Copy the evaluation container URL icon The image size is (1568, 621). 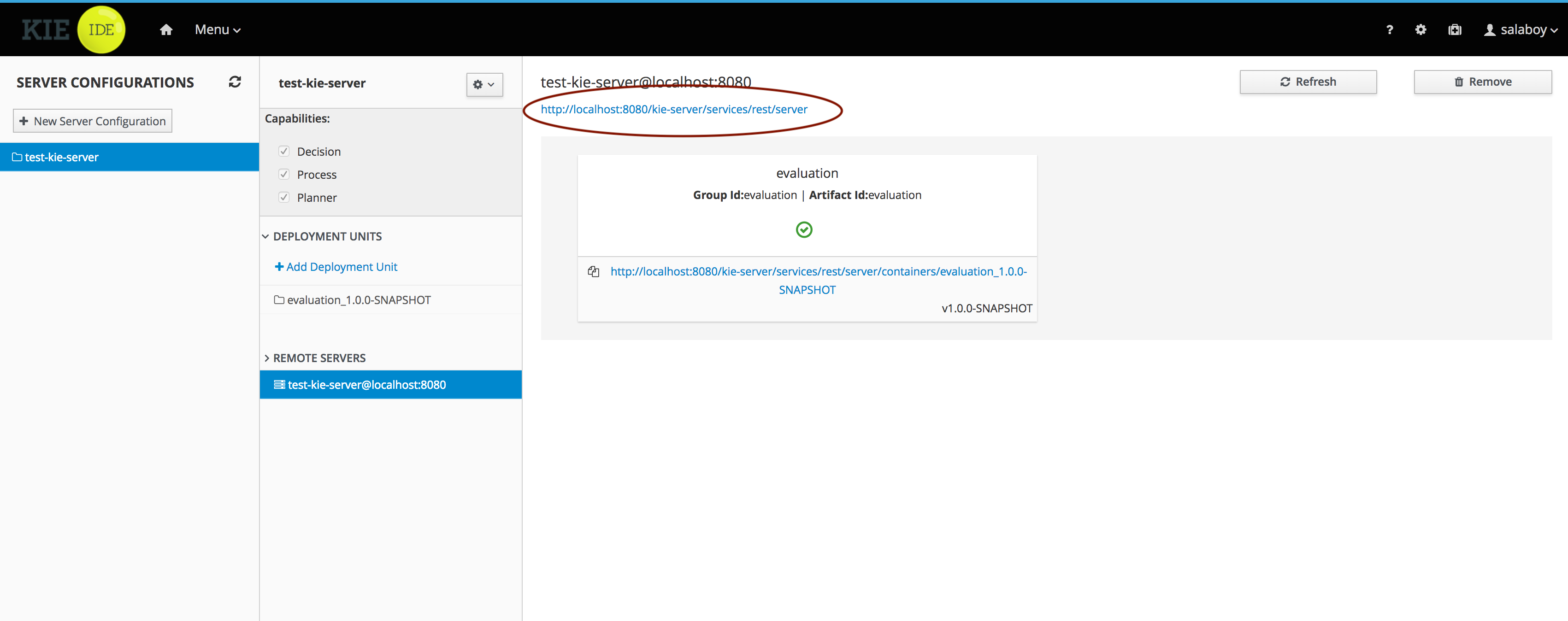(x=593, y=272)
